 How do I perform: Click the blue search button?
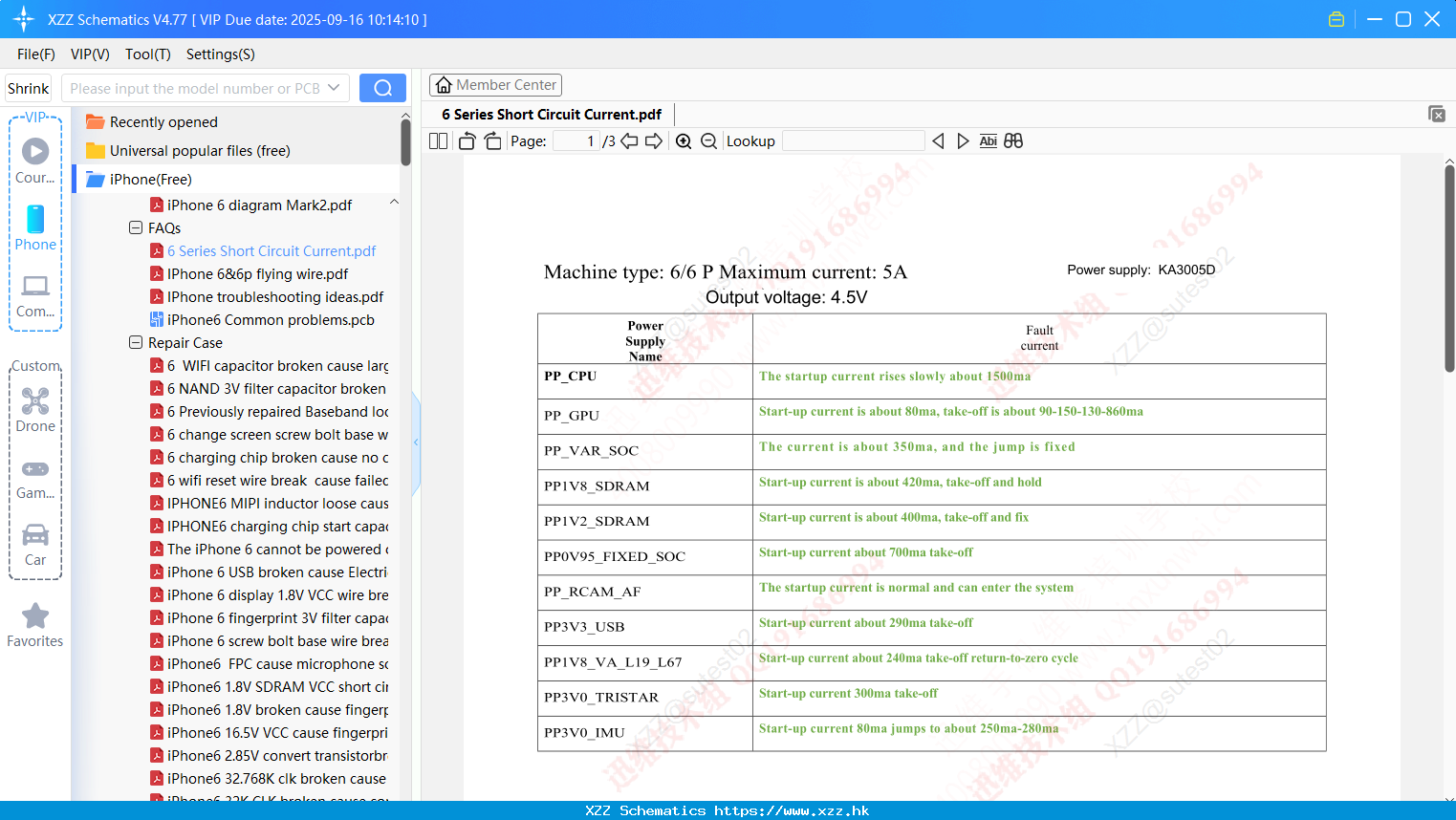pos(382,88)
